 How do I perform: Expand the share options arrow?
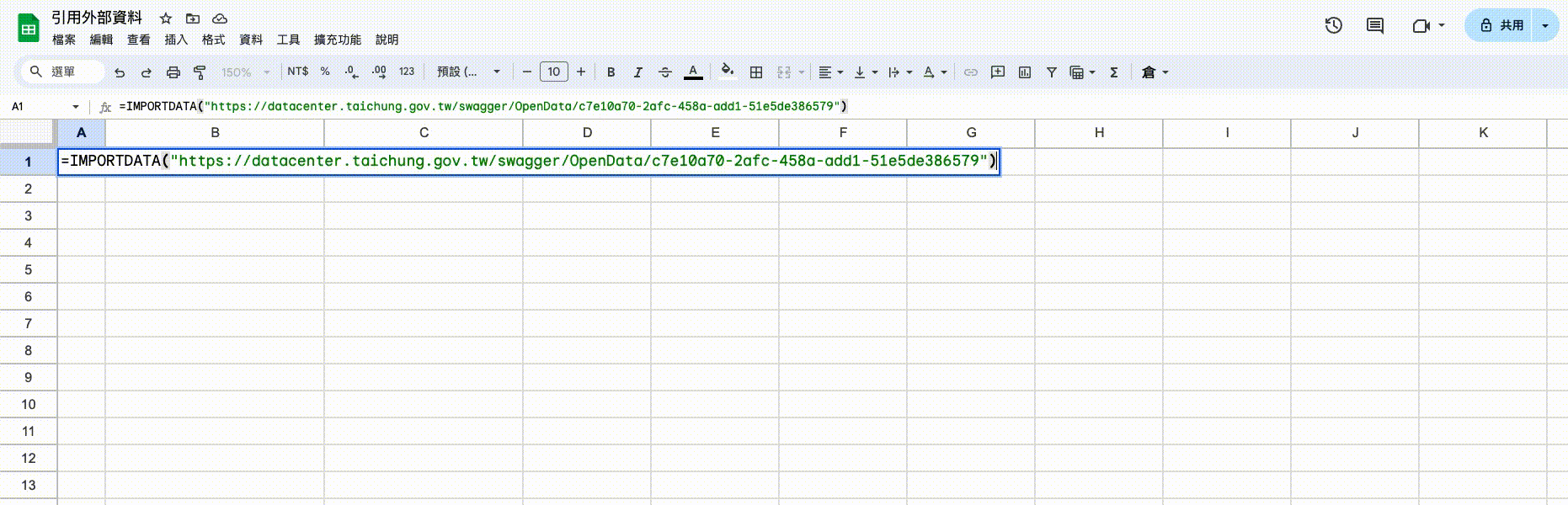pos(1545,25)
